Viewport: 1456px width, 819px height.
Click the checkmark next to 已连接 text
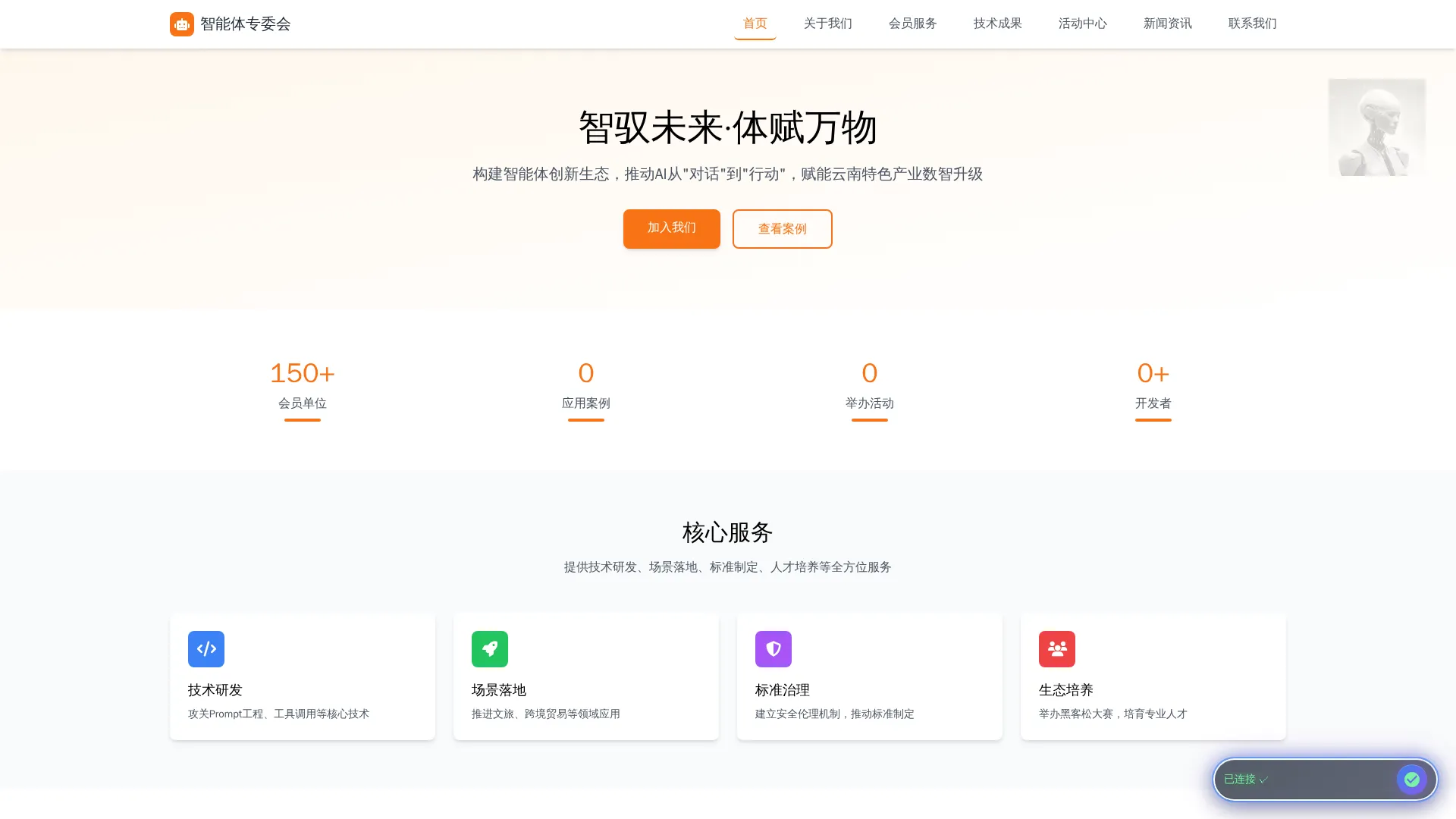click(1263, 779)
